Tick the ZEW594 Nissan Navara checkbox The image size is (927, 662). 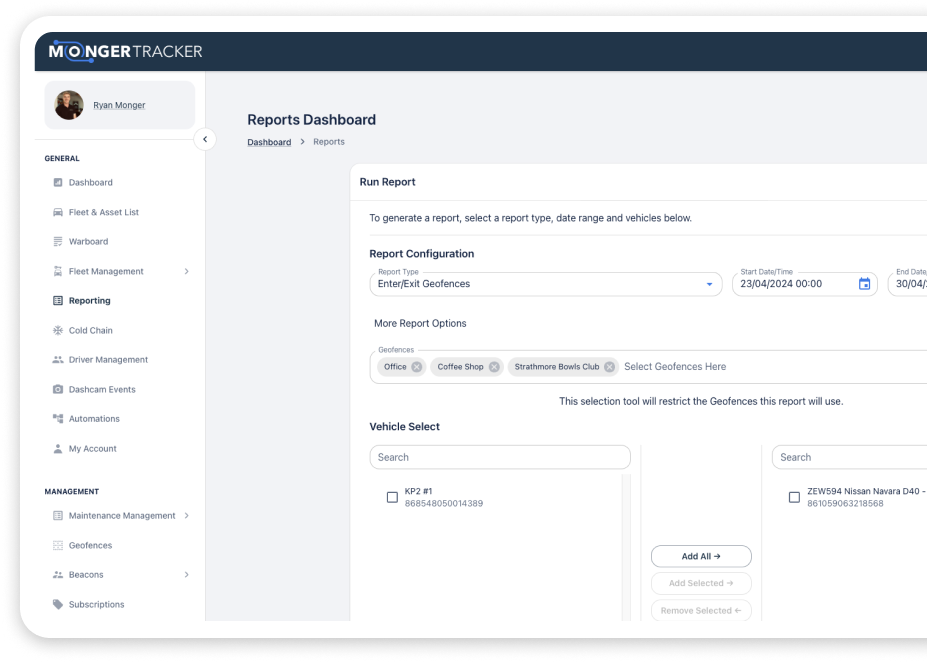(794, 497)
